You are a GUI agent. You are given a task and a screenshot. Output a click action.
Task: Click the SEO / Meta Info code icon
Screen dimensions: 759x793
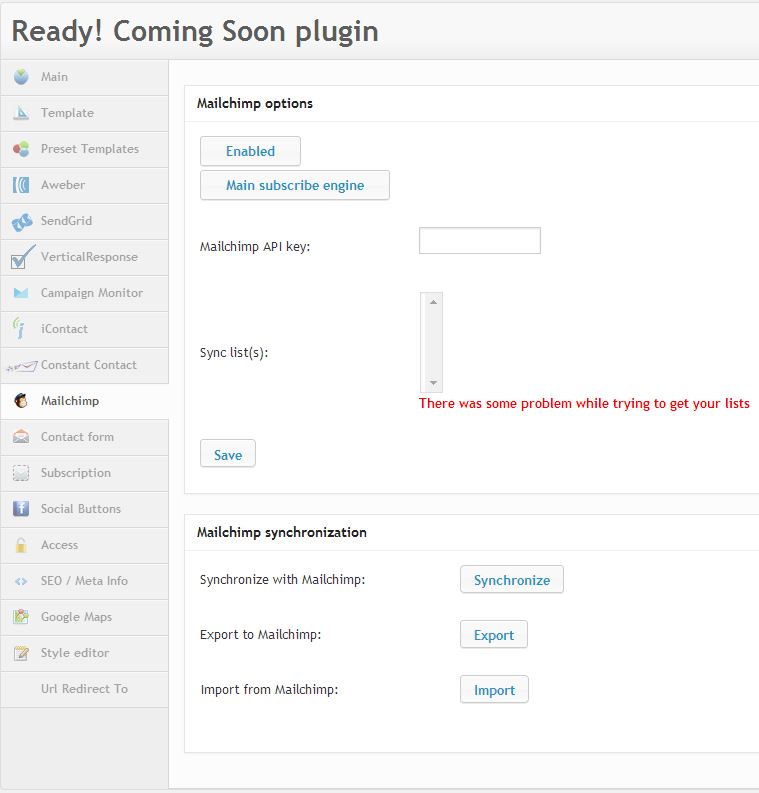pyautogui.click(x=21, y=581)
